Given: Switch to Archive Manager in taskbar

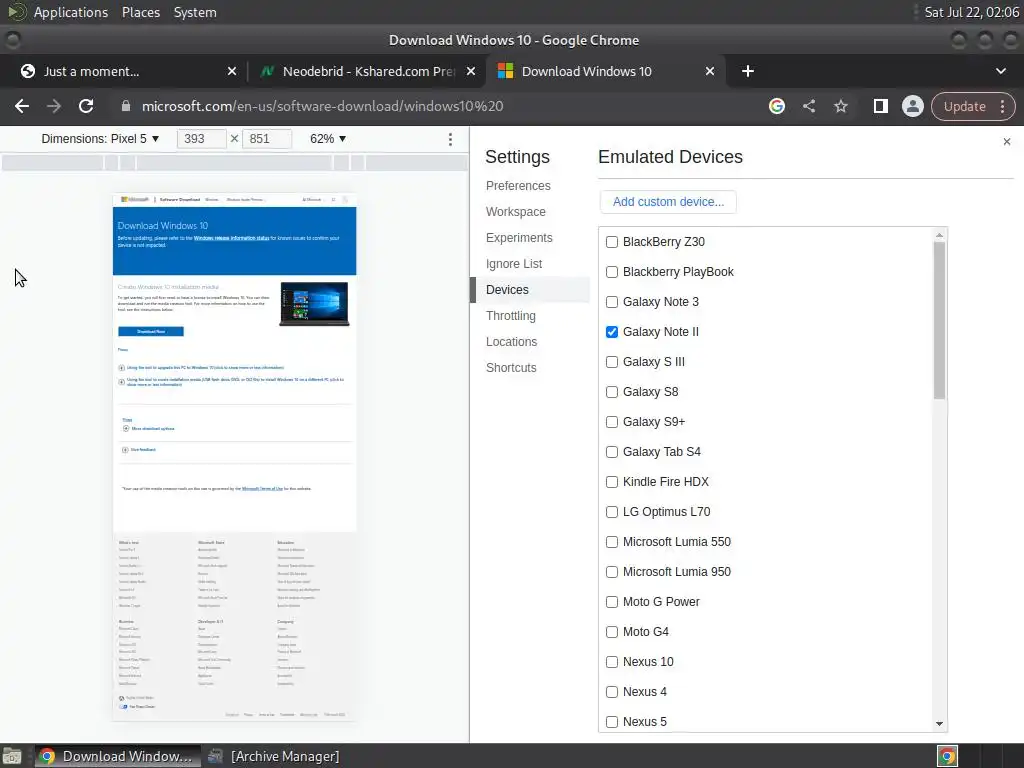Looking at the screenshot, I should click(274, 756).
